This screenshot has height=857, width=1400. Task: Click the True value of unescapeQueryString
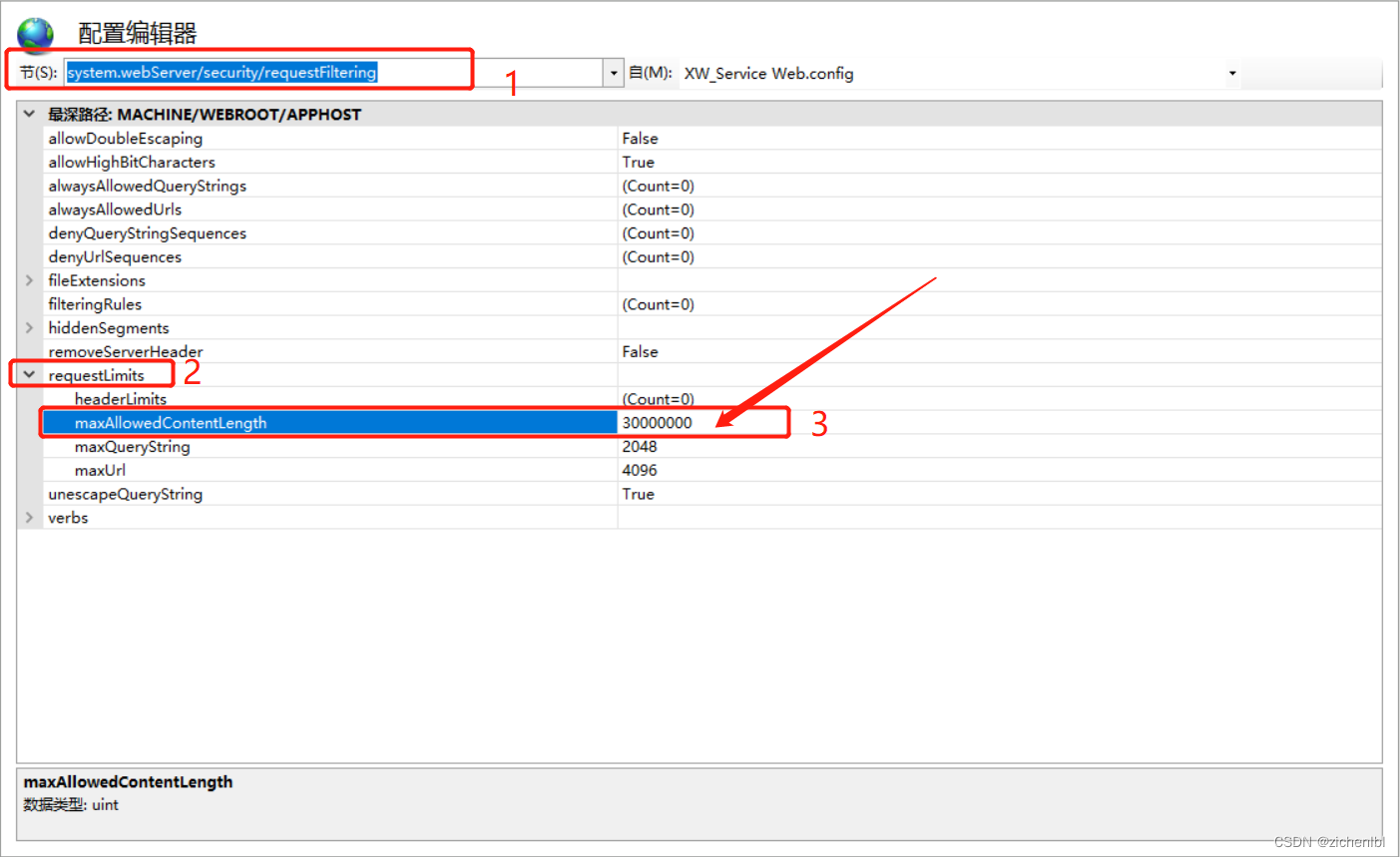click(x=639, y=494)
